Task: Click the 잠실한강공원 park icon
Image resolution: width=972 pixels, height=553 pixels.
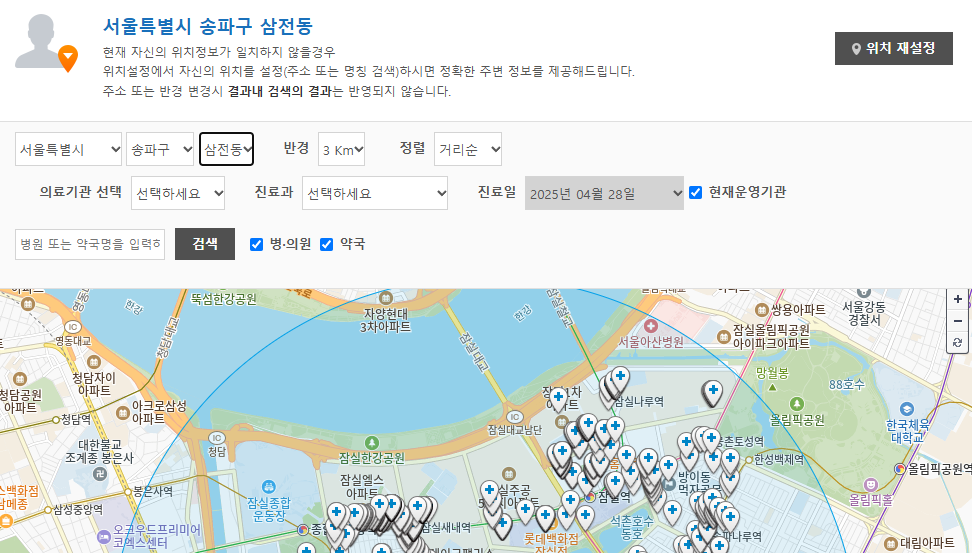Action: (371, 443)
